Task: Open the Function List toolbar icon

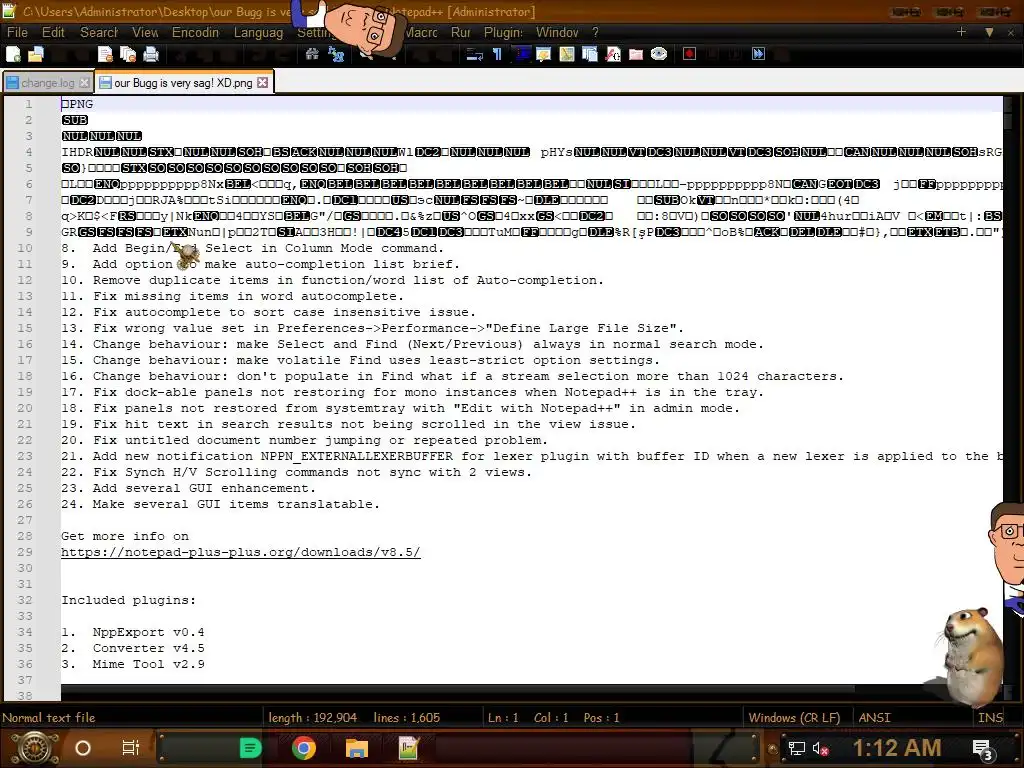Action: click(613, 54)
